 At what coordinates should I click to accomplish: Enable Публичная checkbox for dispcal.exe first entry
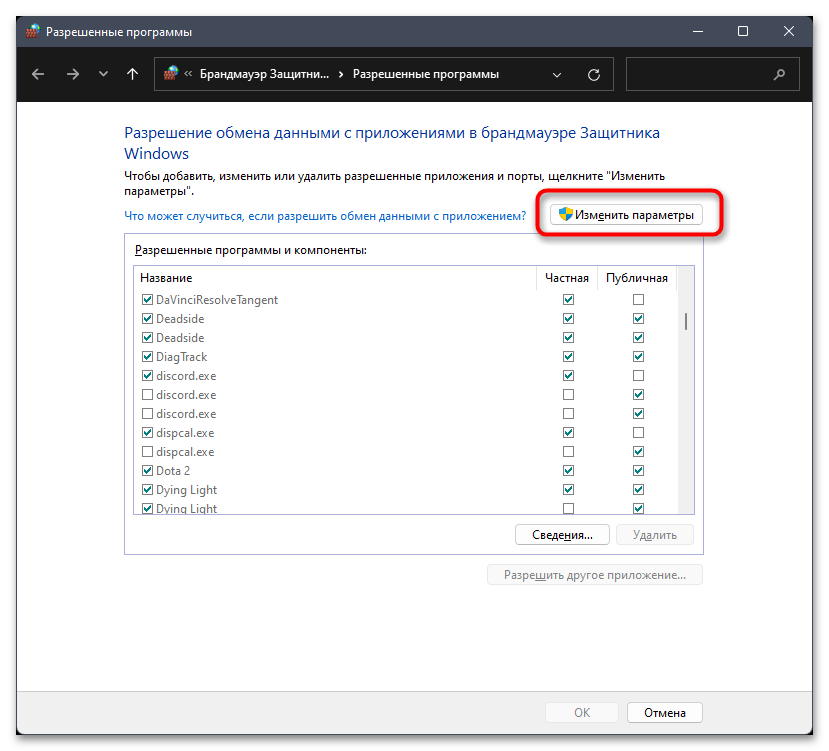pyautogui.click(x=638, y=433)
